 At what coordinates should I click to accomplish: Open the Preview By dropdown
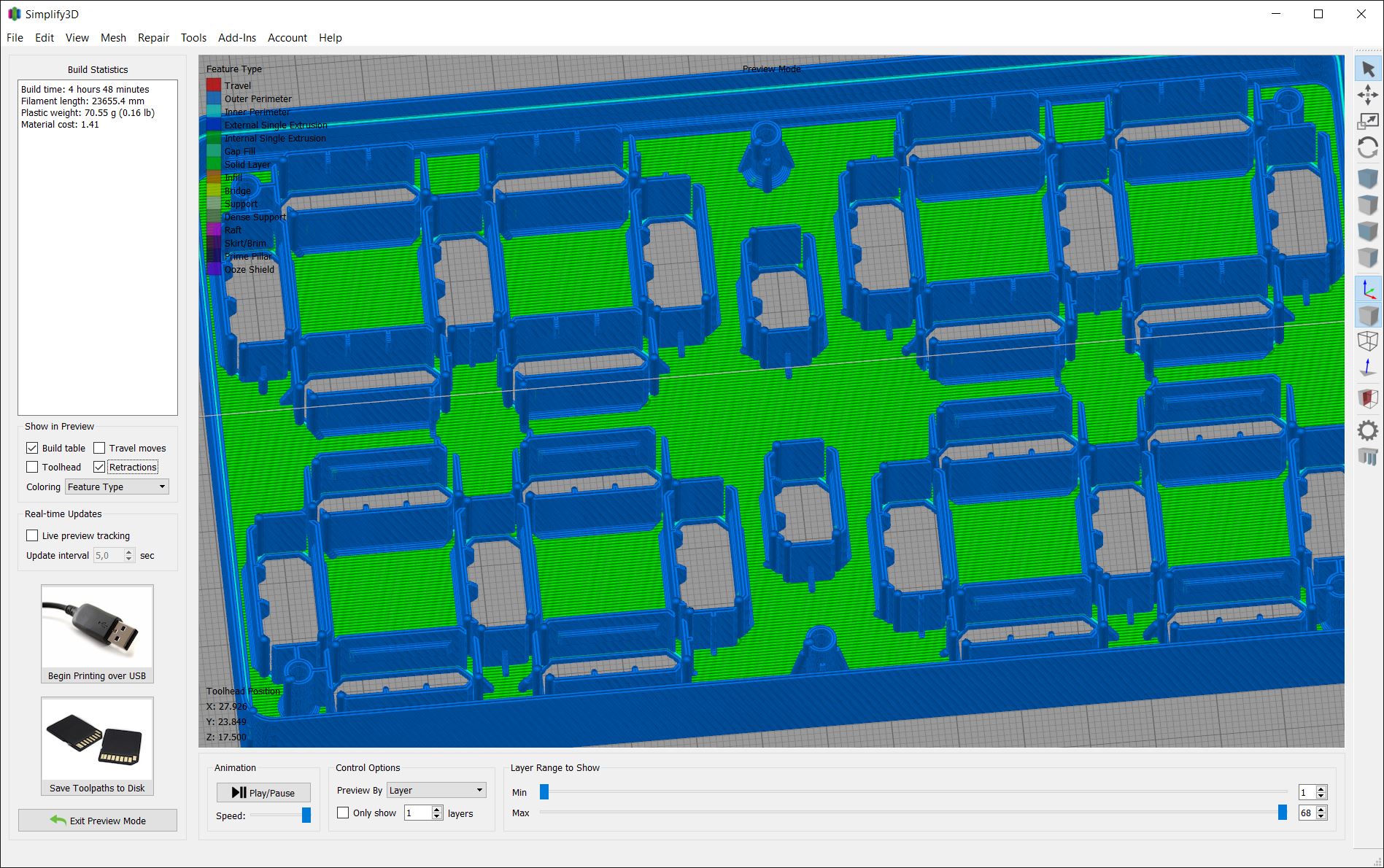436,790
